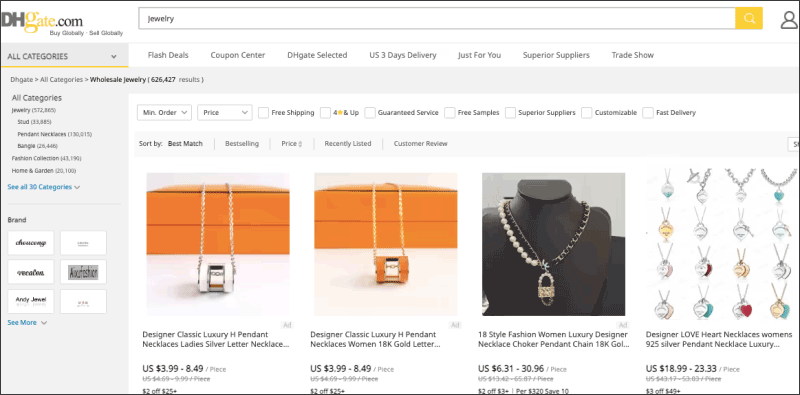
Task: Select the vocalou brand logo
Action: [x=31, y=272]
